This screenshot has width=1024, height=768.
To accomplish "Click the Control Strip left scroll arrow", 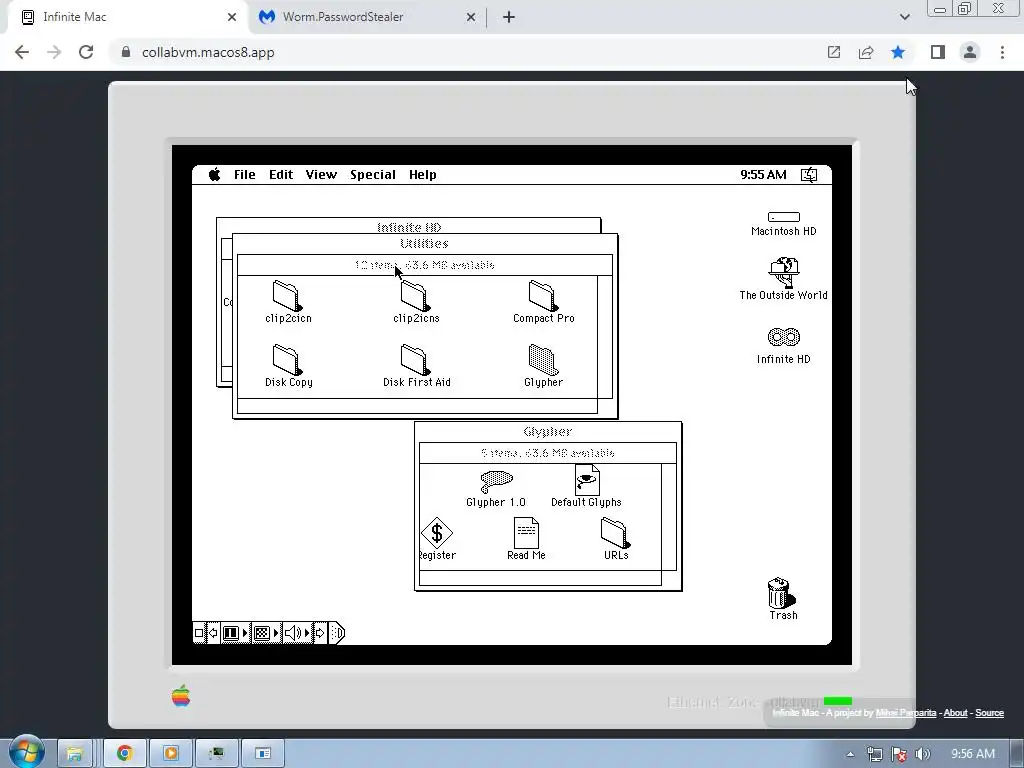I will (x=213, y=633).
